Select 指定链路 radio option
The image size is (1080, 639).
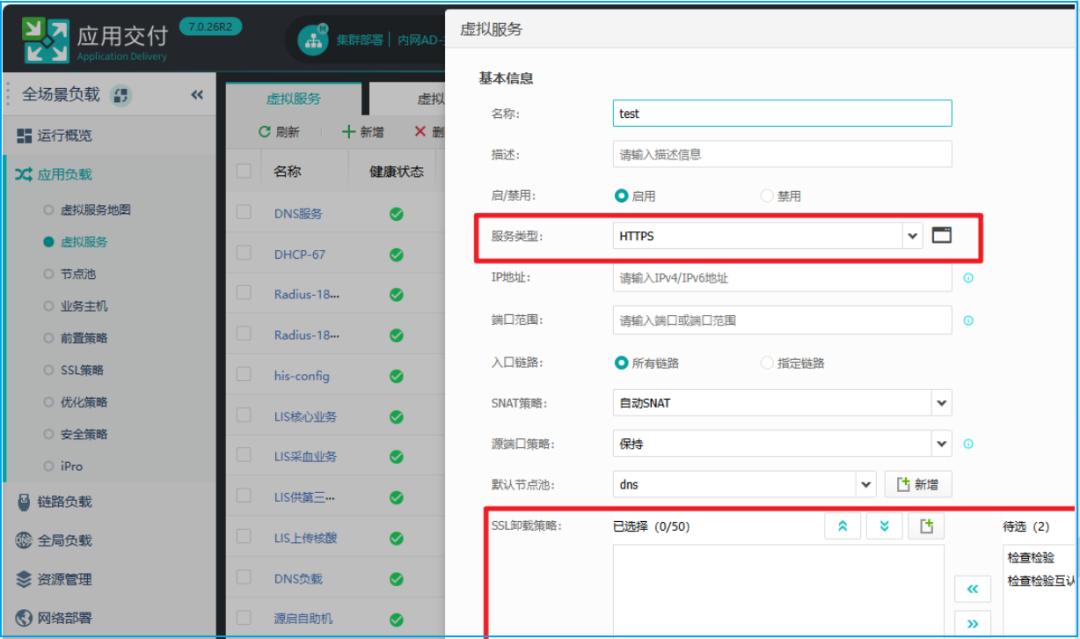(x=768, y=363)
